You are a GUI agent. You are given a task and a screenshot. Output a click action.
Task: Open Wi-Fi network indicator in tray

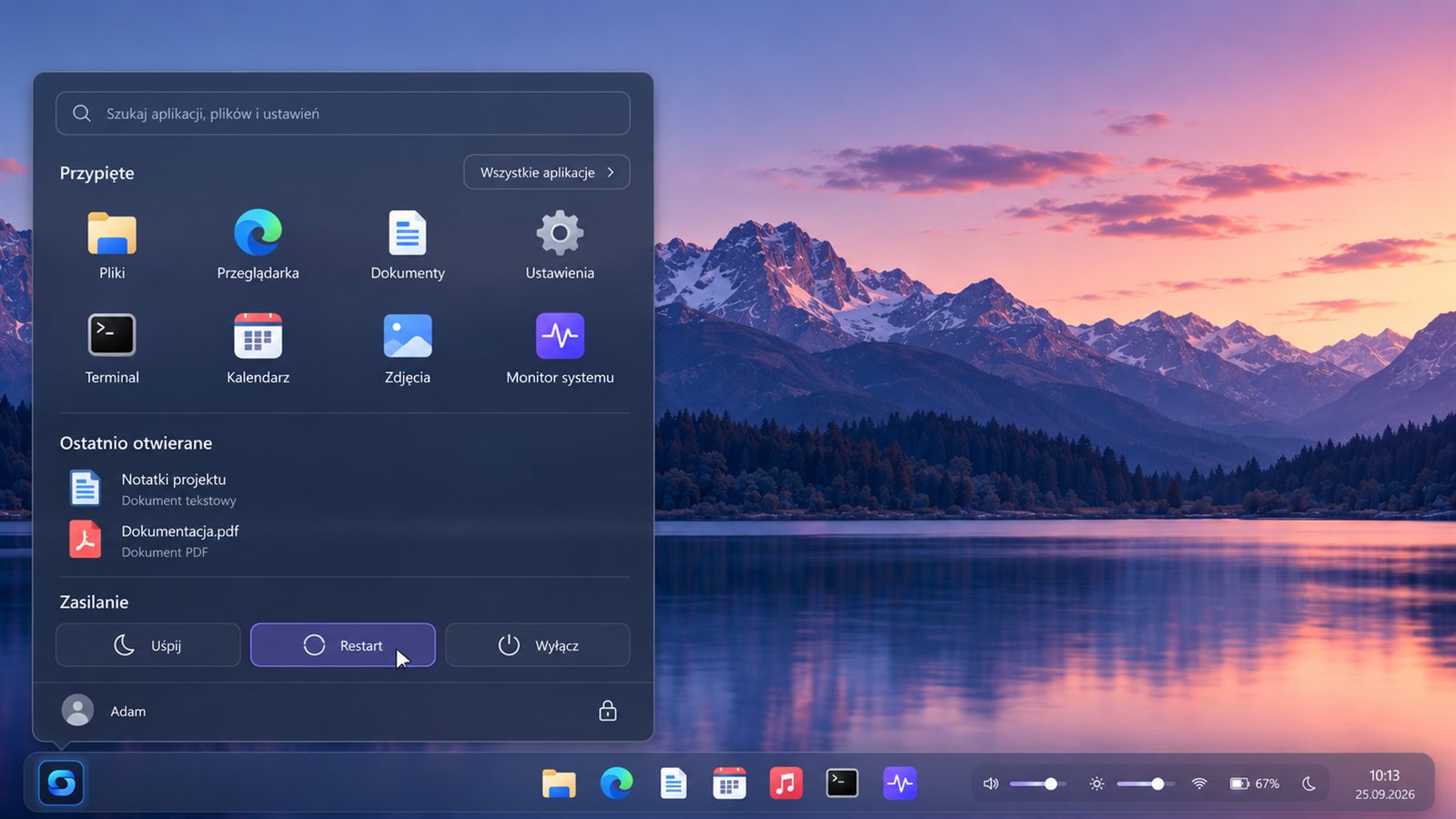click(x=1199, y=784)
